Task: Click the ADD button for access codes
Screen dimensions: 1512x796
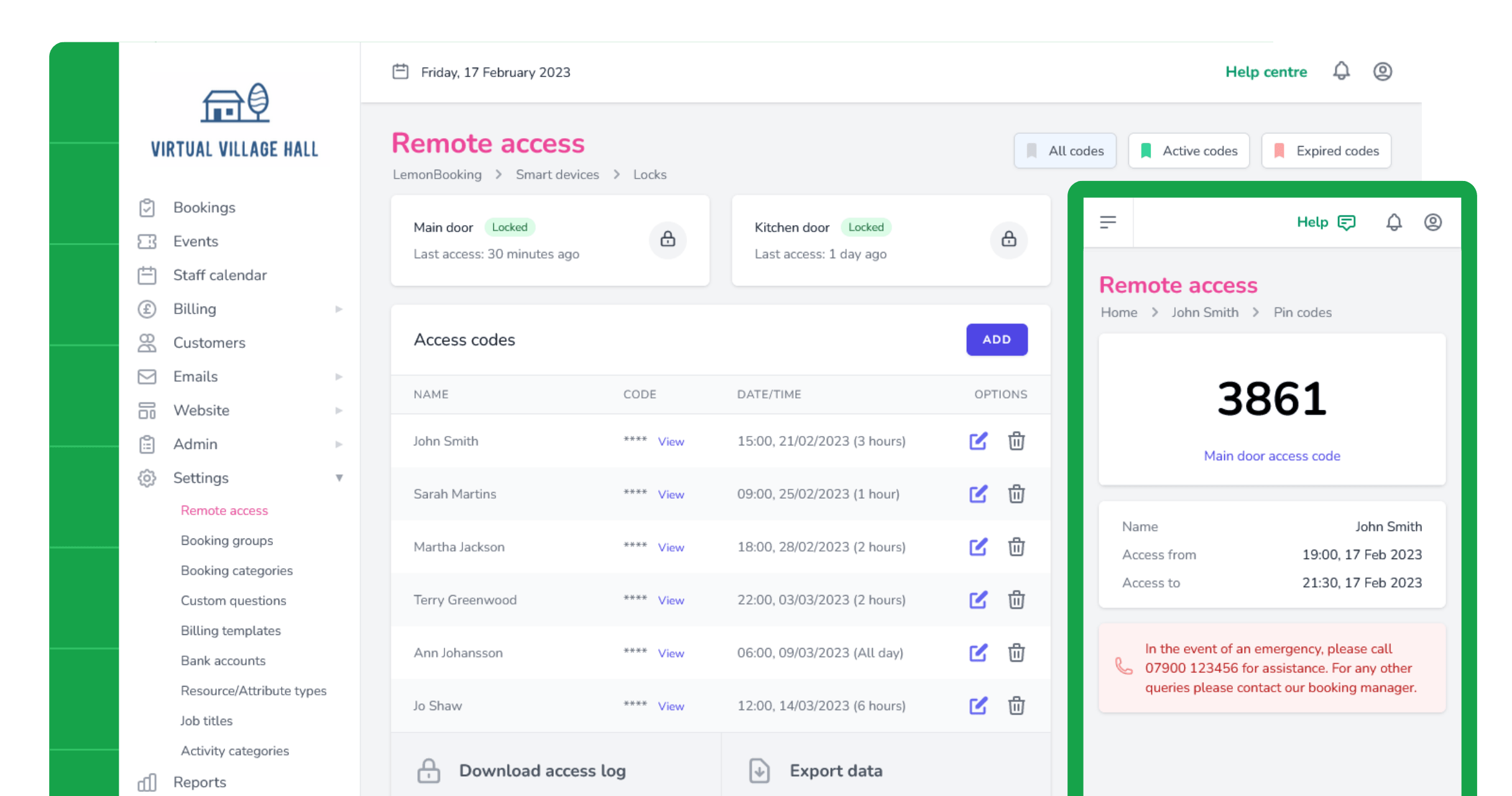Action: [997, 340]
